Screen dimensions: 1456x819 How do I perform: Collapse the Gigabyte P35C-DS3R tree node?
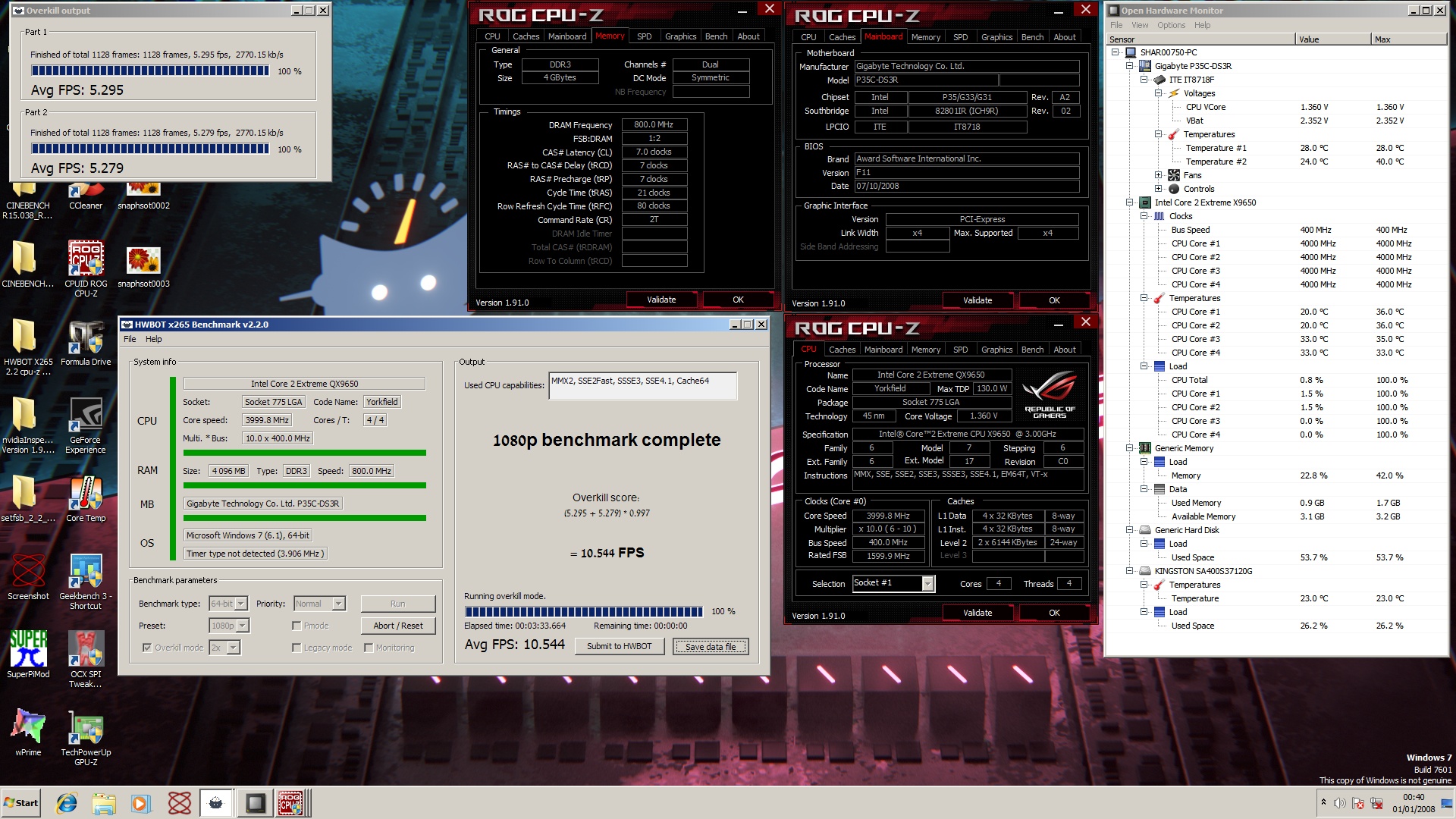1130,66
